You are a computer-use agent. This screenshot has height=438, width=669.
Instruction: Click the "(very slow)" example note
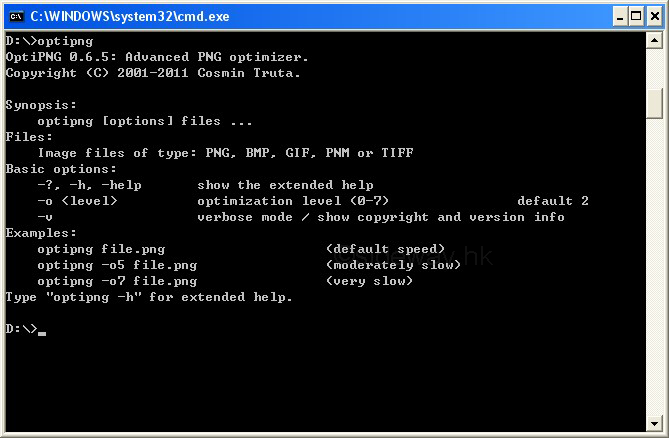[x=369, y=281]
